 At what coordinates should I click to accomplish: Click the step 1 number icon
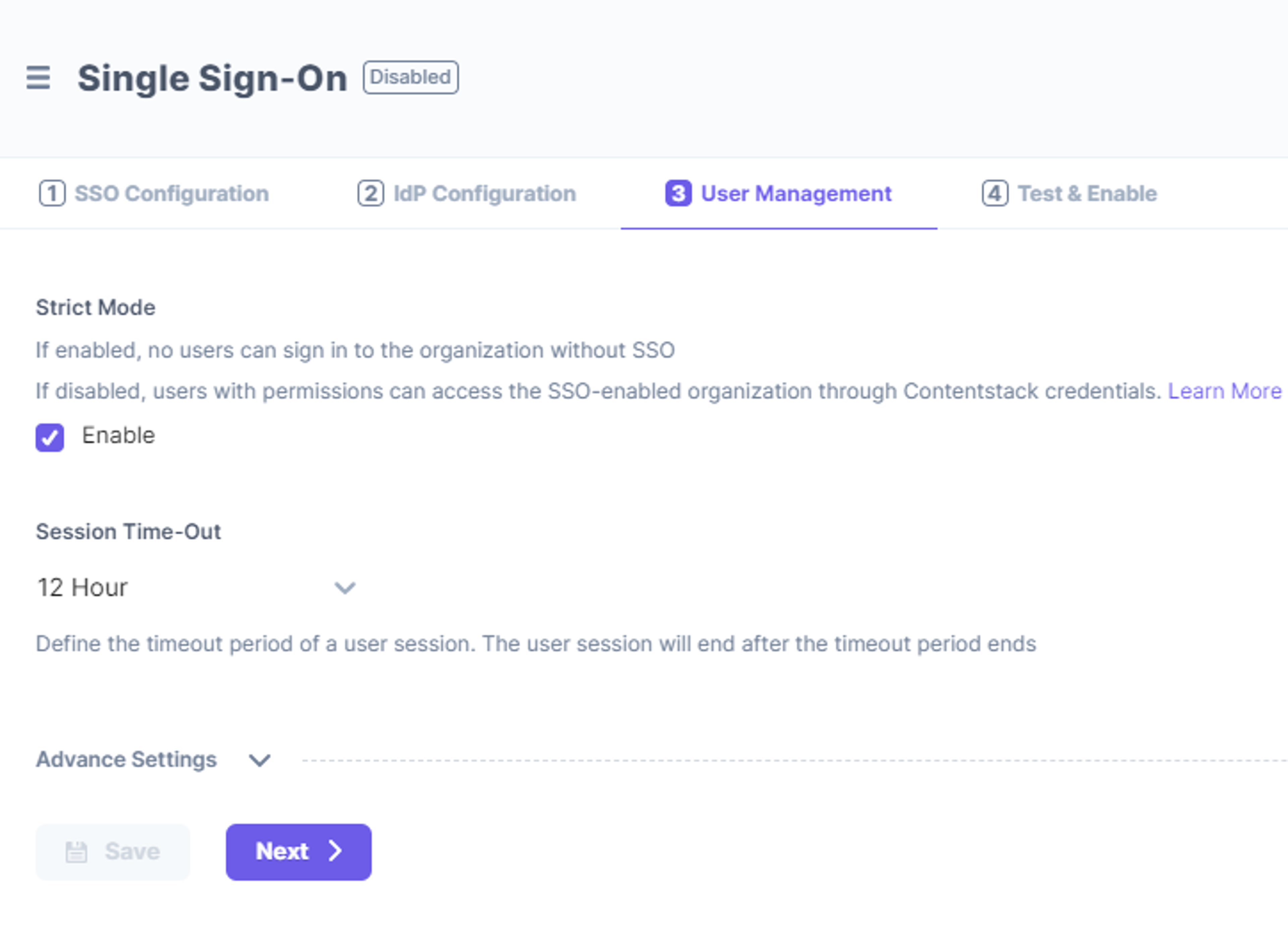pyautogui.click(x=52, y=194)
